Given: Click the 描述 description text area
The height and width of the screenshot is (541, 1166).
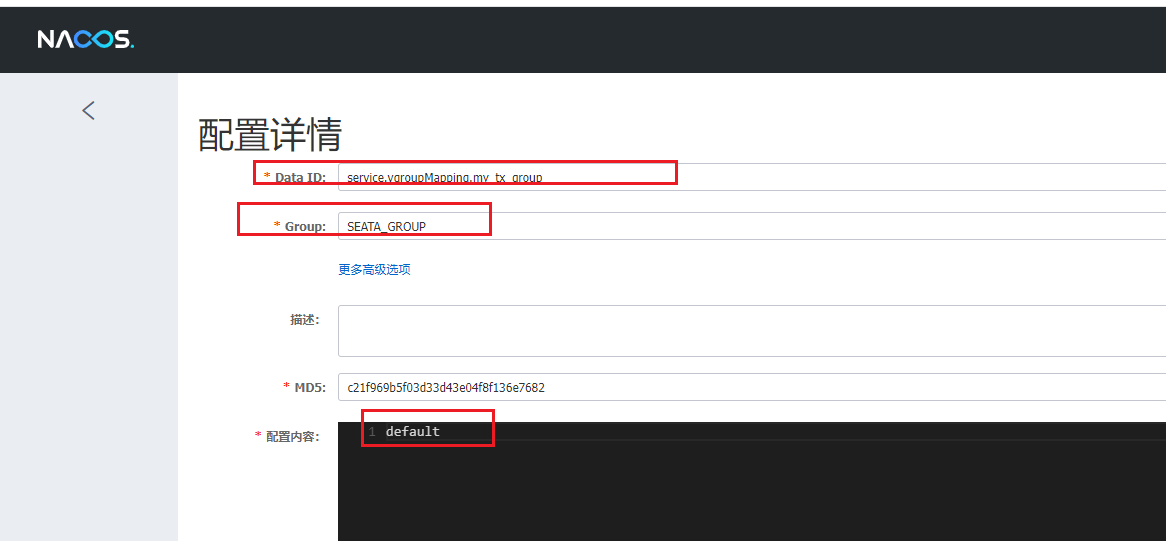Looking at the screenshot, I should point(752,331).
